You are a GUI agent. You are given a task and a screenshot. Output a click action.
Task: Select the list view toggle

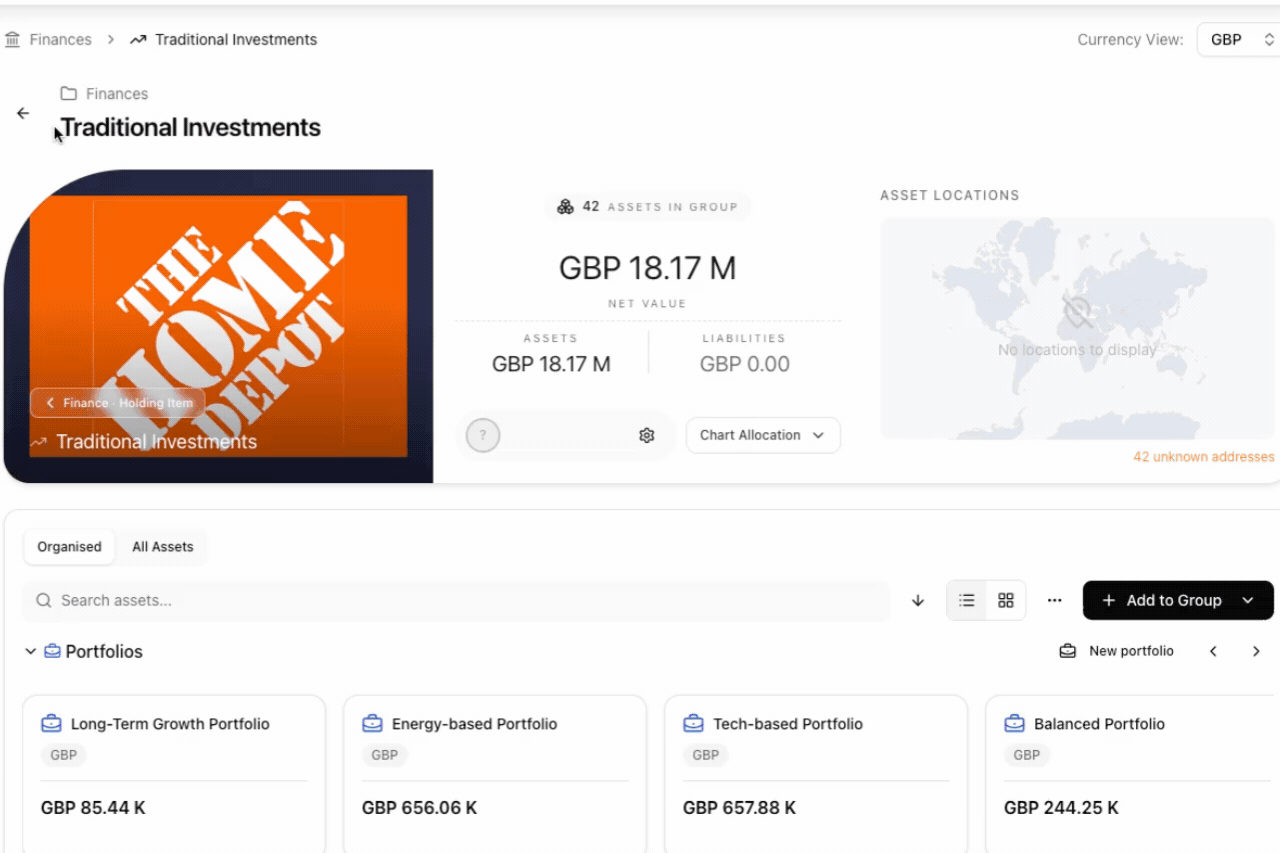(x=966, y=601)
